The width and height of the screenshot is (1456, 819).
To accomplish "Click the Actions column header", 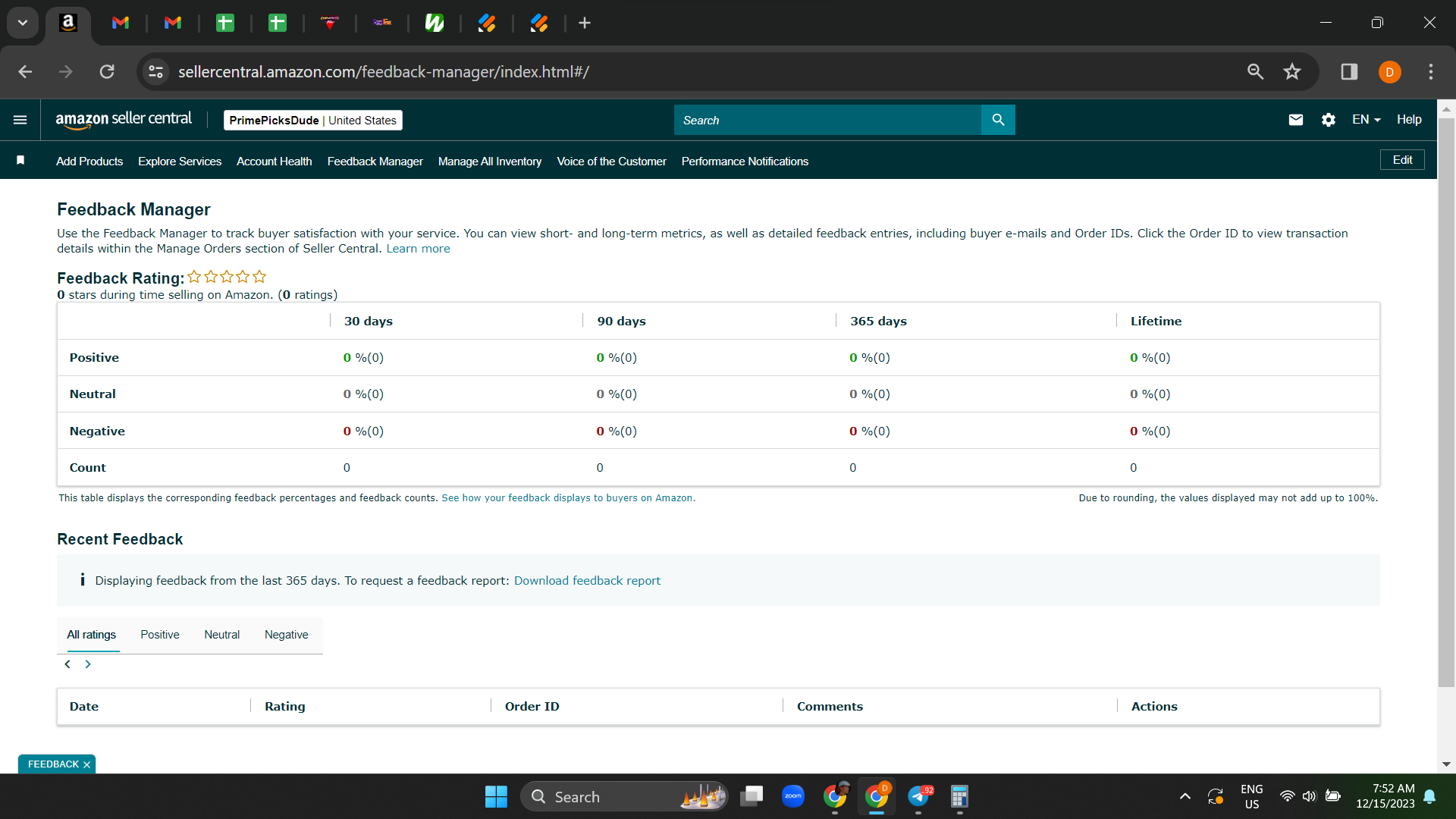I will pos(1154,706).
